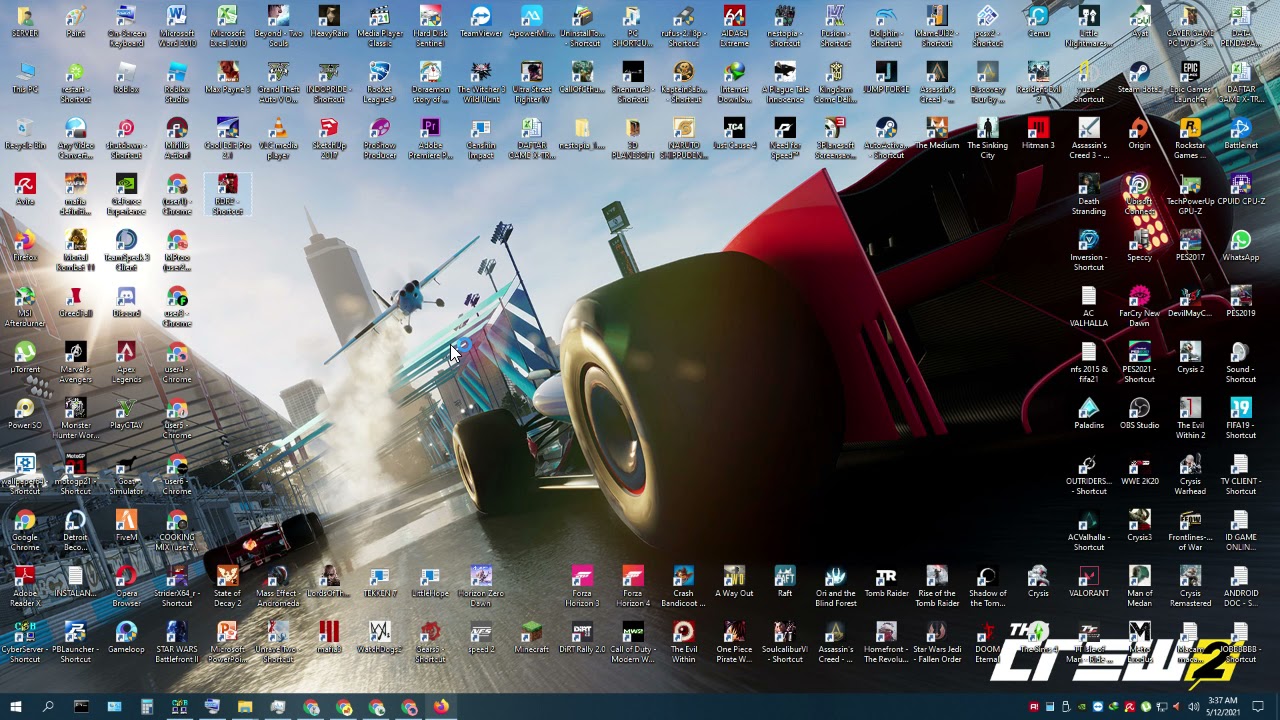Select the DOOM Eternal shortcut

click(987, 643)
